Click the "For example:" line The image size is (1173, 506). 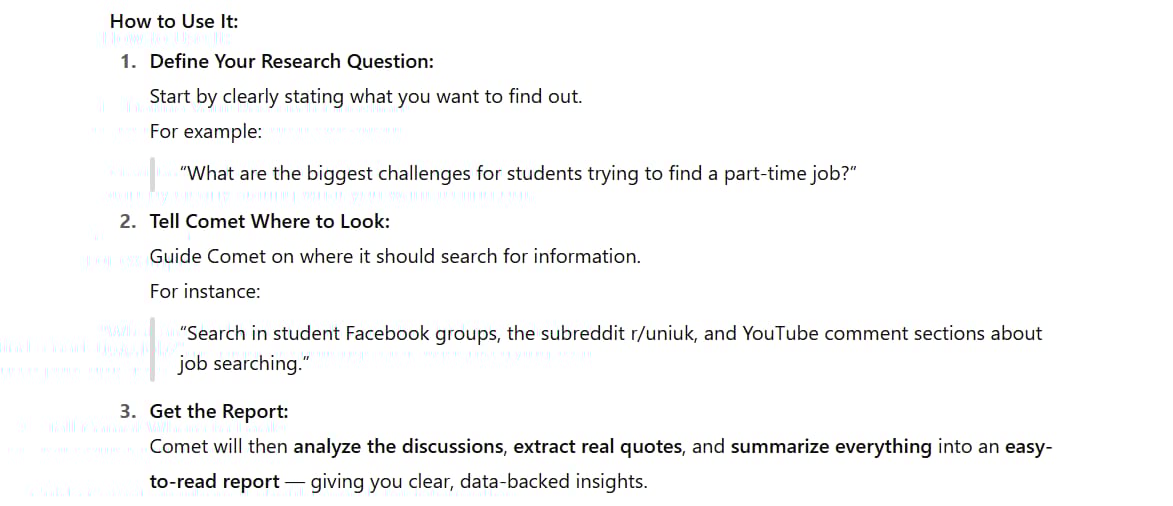(206, 132)
